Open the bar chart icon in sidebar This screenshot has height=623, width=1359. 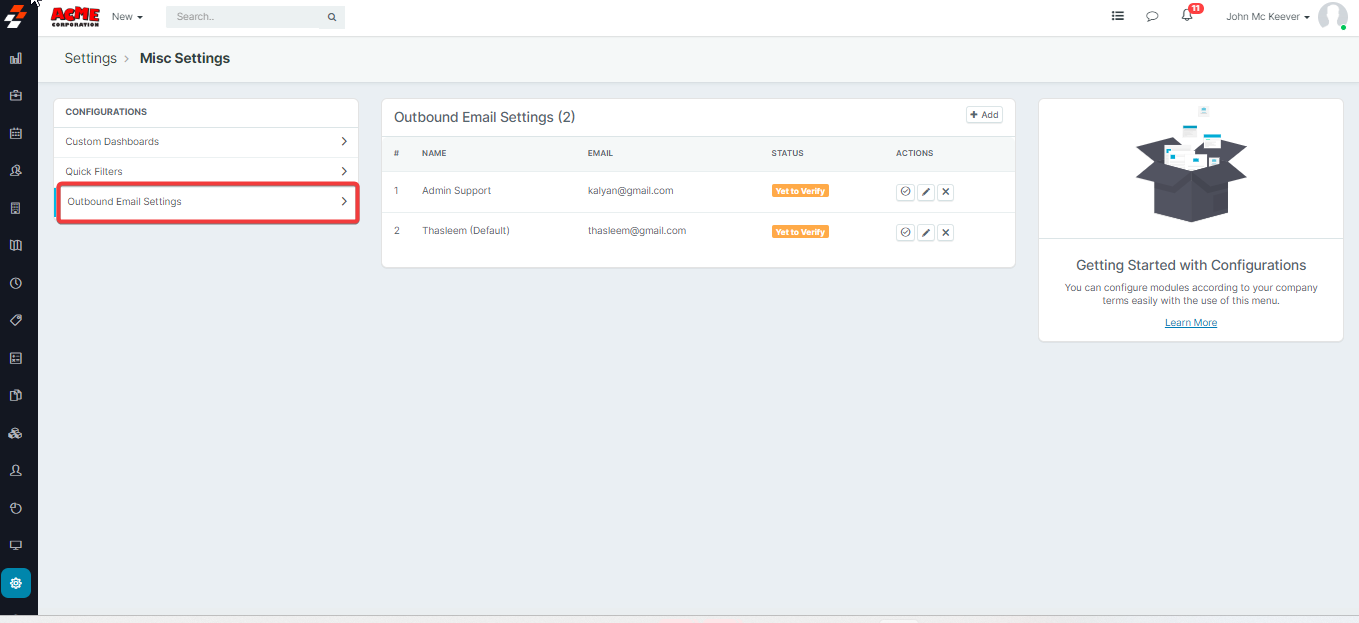pyautogui.click(x=16, y=59)
